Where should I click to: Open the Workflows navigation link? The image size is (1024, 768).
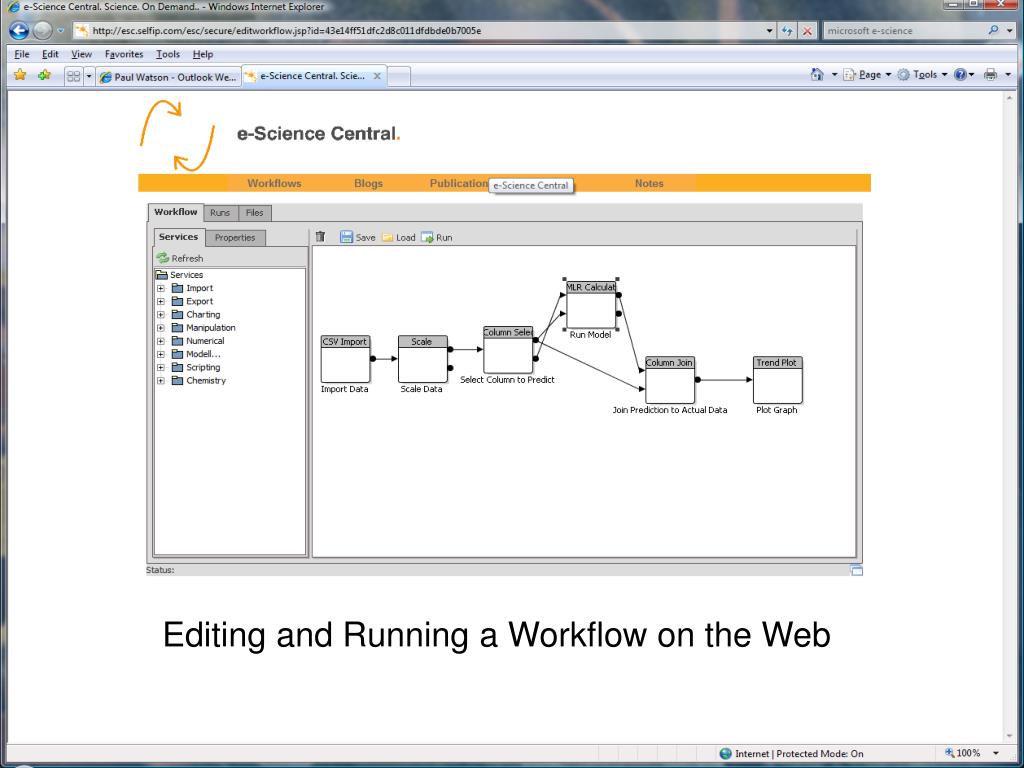coord(274,184)
